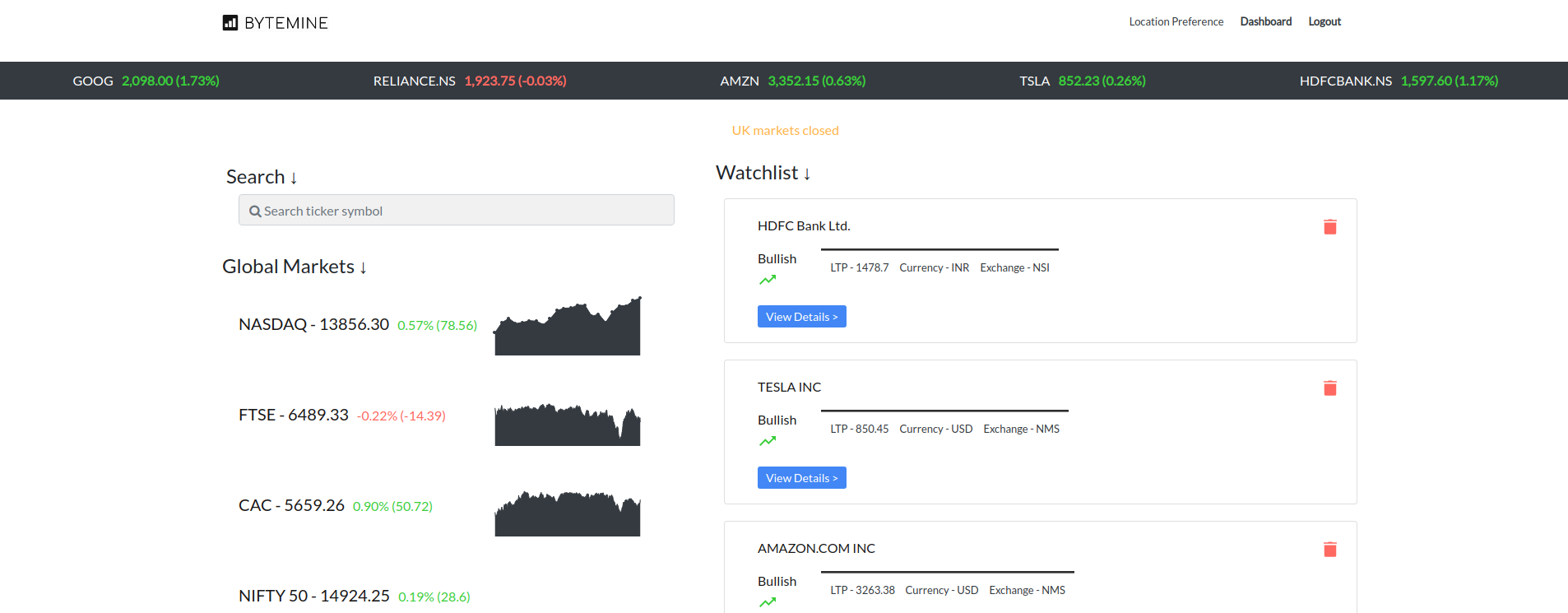The height and width of the screenshot is (613, 1568).
Task: Open the NASDAQ chart thumbnail
Action: click(567, 326)
